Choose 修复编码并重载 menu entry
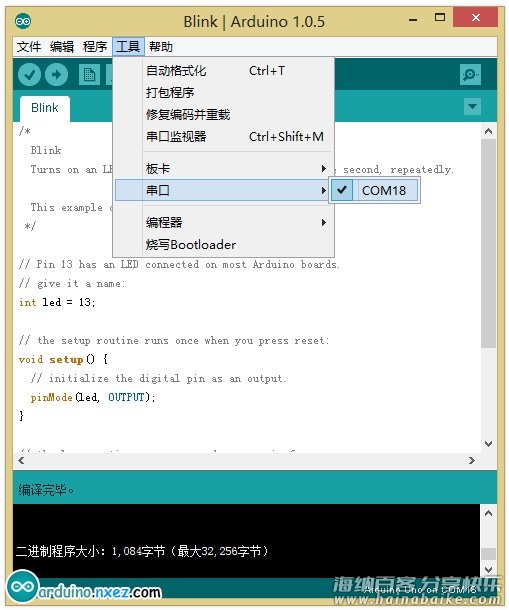 pyautogui.click(x=225, y=115)
